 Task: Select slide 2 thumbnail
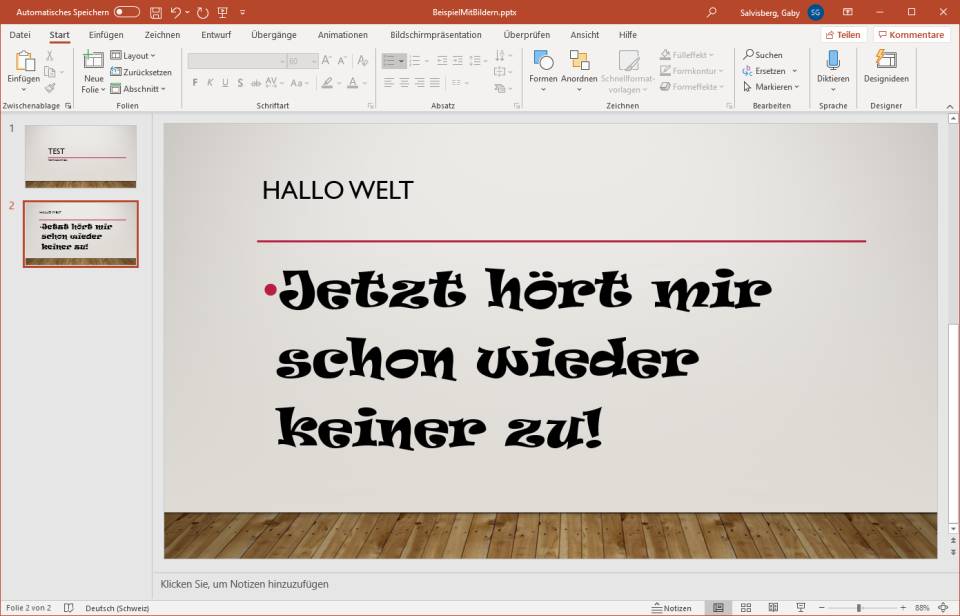(81, 234)
